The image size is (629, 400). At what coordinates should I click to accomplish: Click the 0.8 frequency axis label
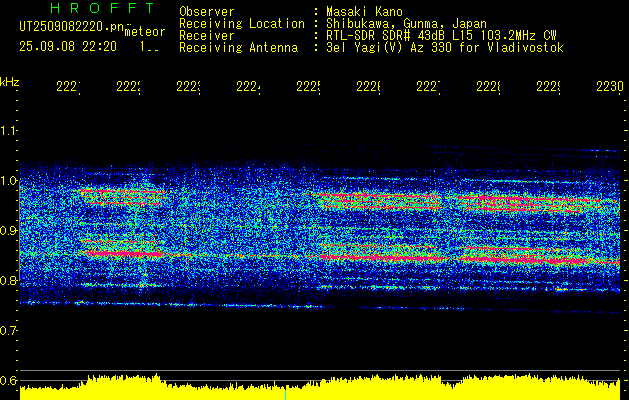(9, 280)
